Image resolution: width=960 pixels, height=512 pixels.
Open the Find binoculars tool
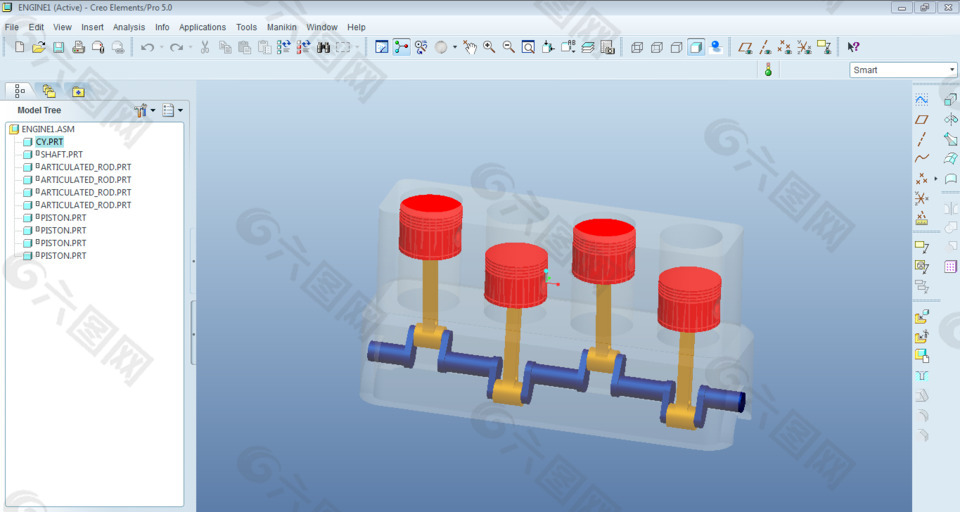click(323, 47)
